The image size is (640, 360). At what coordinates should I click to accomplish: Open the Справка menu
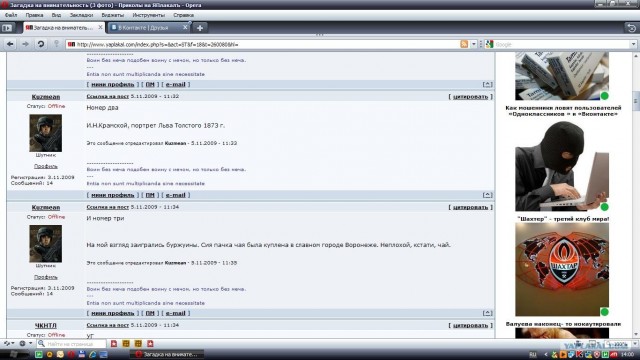click(x=183, y=15)
